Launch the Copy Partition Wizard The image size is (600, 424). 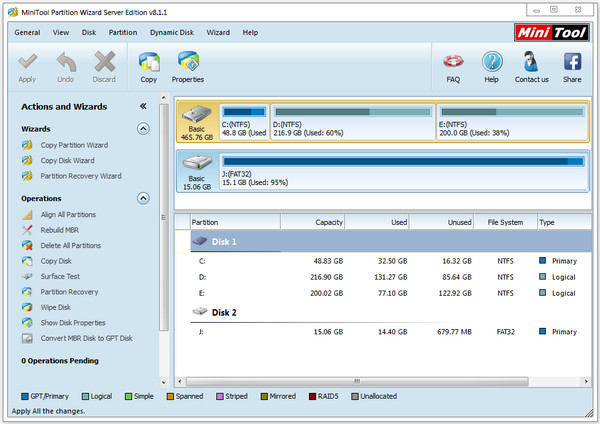[x=73, y=145]
